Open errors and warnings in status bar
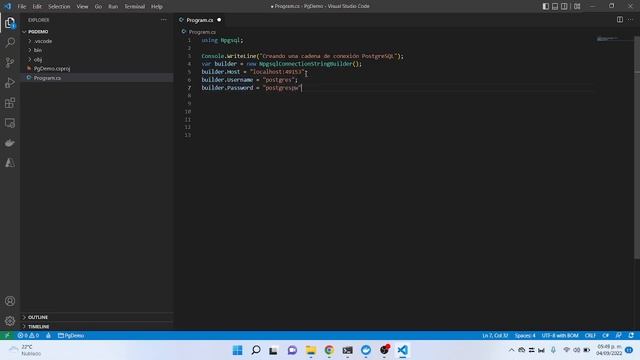 [28, 336]
